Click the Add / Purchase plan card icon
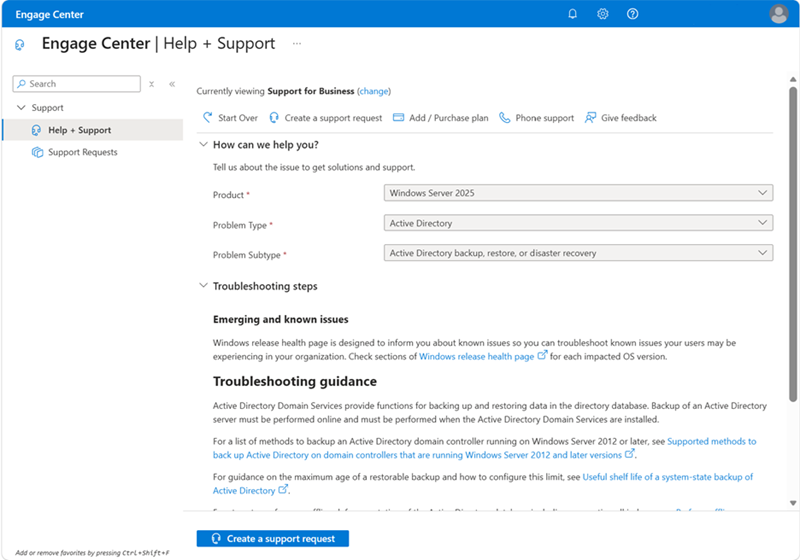The height and width of the screenshot is (560, 800). [398, 117]
